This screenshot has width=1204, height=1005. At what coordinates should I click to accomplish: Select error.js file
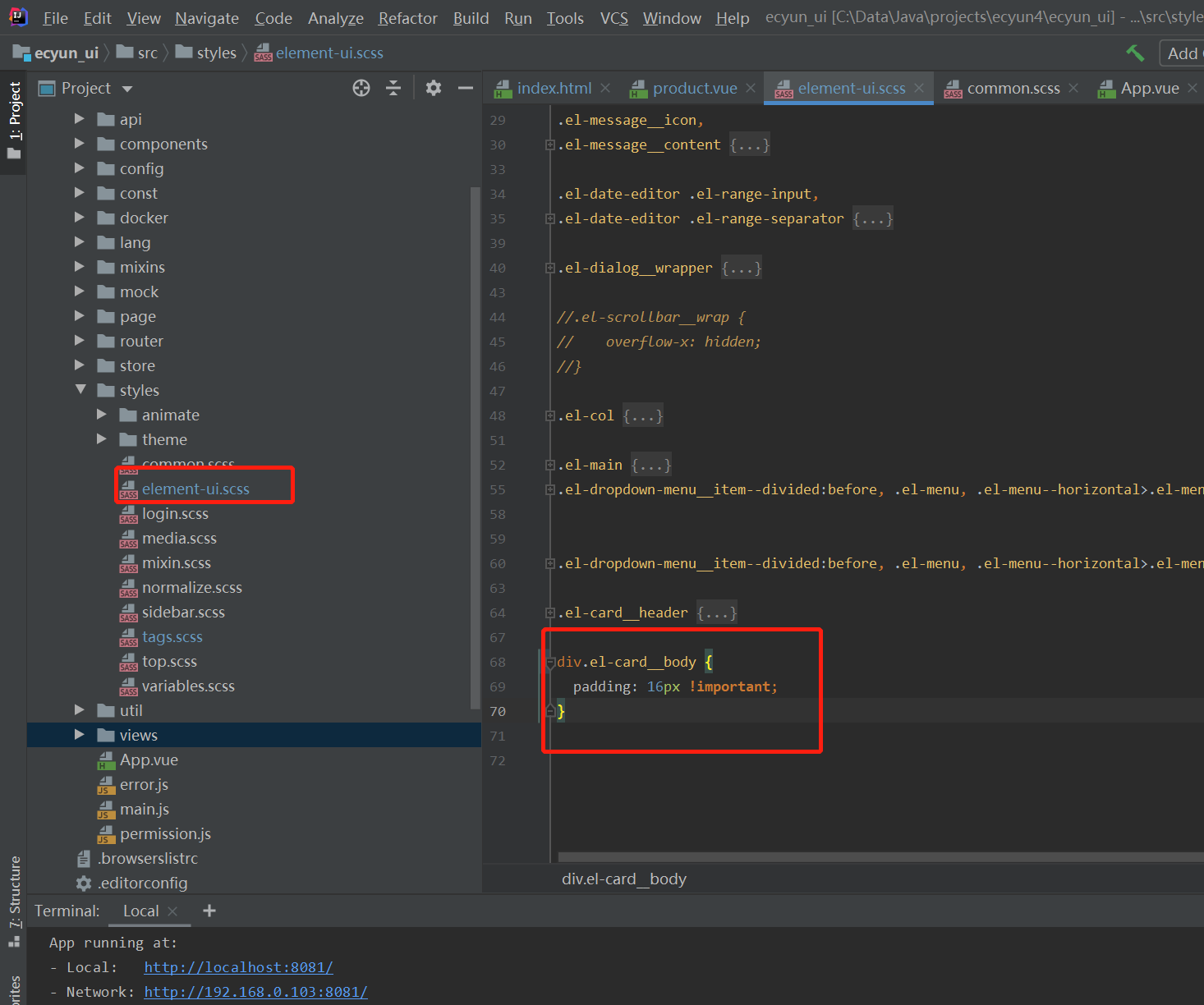click(144, 784)
